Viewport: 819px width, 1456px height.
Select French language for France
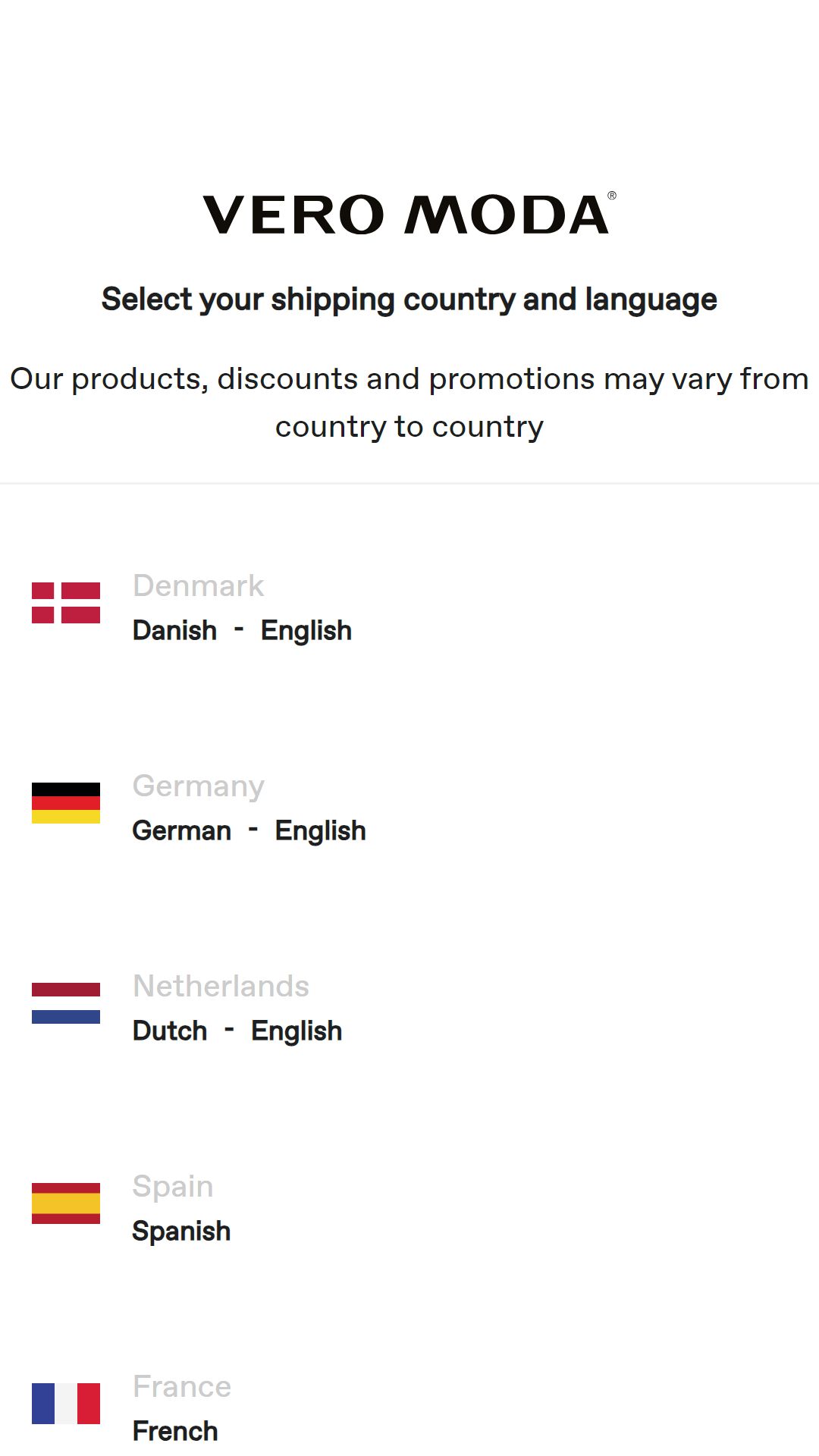click(x=175, y=1431)
